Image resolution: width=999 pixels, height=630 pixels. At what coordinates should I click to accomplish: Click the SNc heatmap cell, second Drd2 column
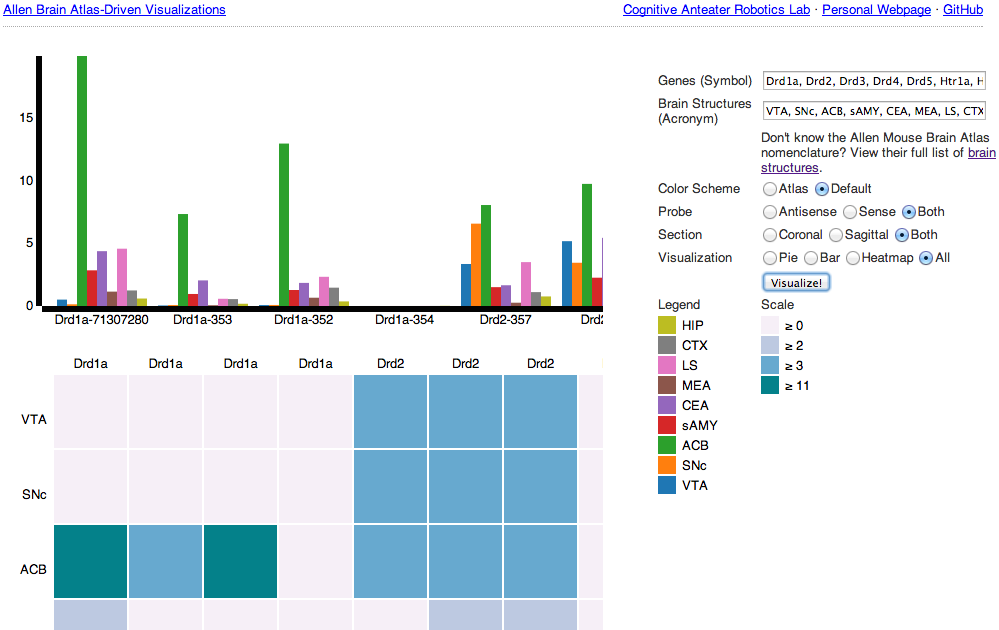(x=465, y=486)
